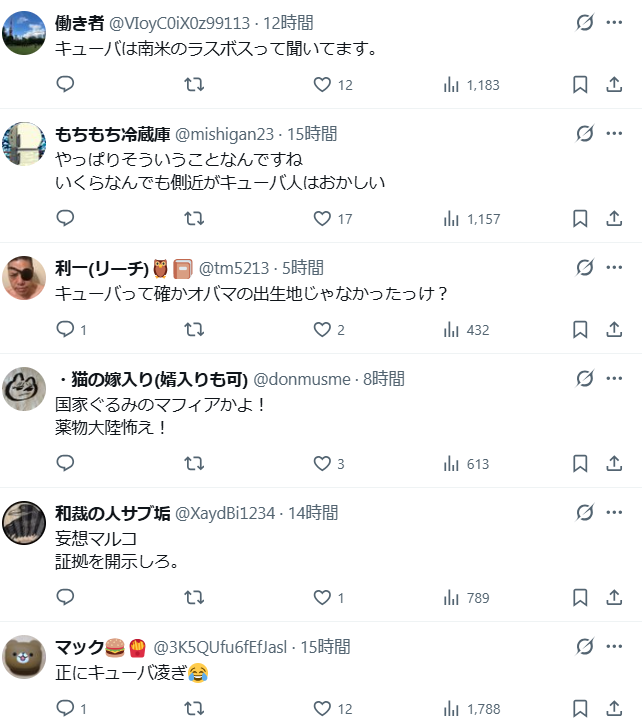Like the tweet by 利一(リーチ)
Screen dimensions: 642x724
pos(322,329)
